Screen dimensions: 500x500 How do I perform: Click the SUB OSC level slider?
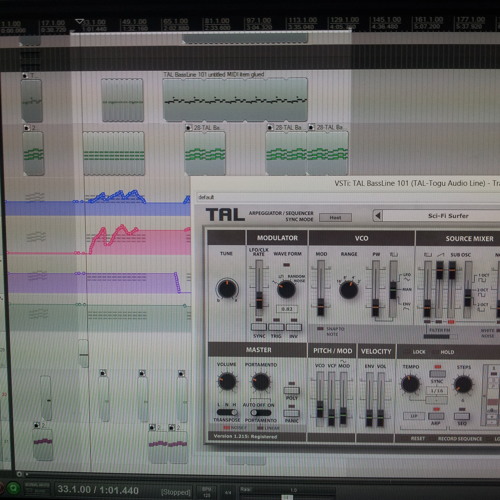[452, 289]
